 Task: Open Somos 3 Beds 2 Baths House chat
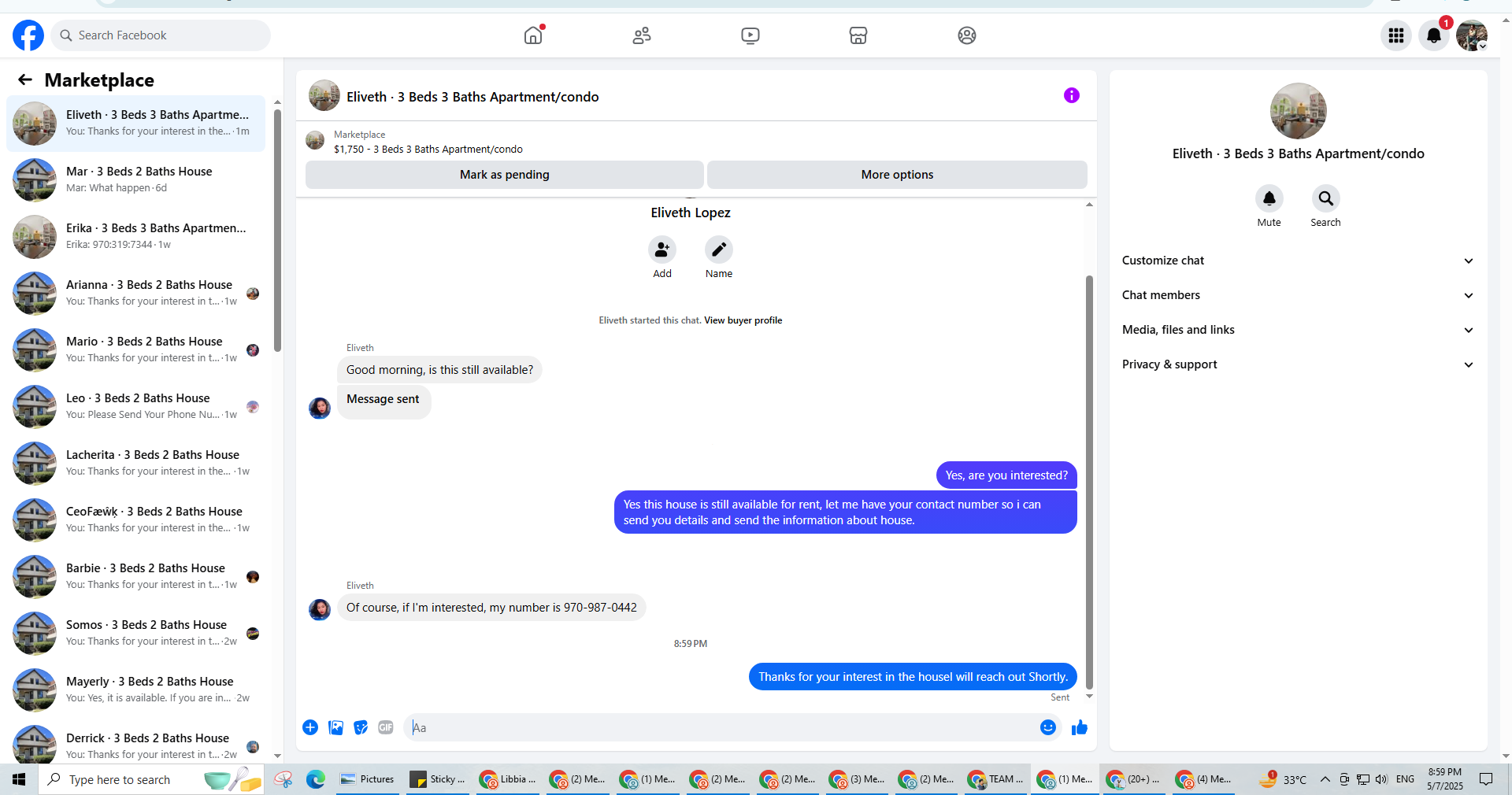pos(136,634)
